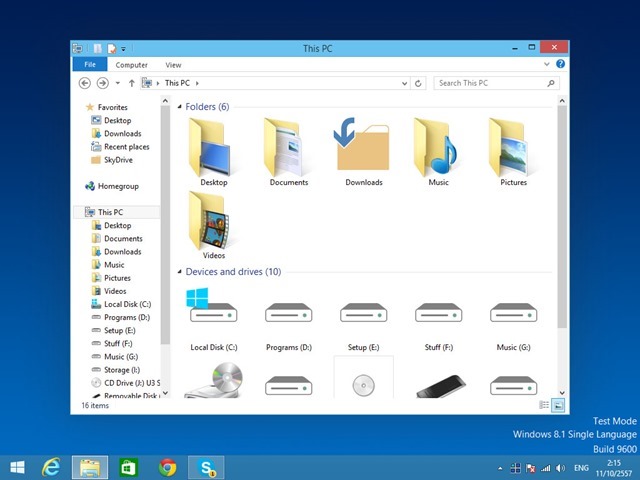Click New folder icon in quick access toolbar
The image size is (640, 480).
[x=111, y=49]
